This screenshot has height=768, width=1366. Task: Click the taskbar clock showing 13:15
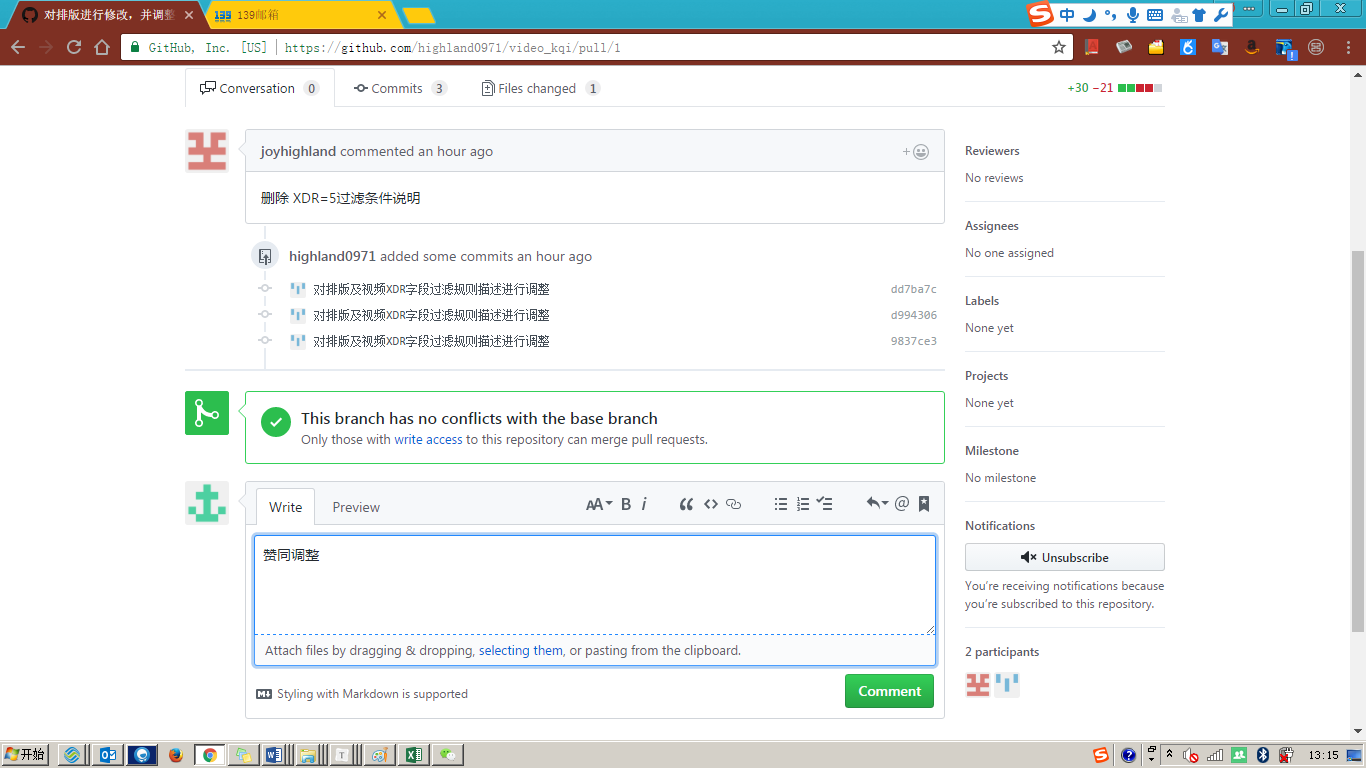(1323, 755)
